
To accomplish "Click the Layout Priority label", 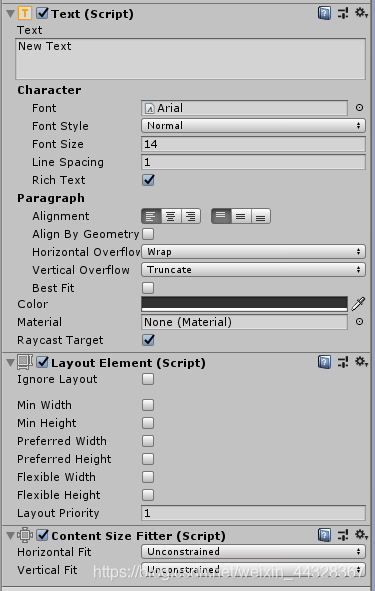I will tap(58, 513).
